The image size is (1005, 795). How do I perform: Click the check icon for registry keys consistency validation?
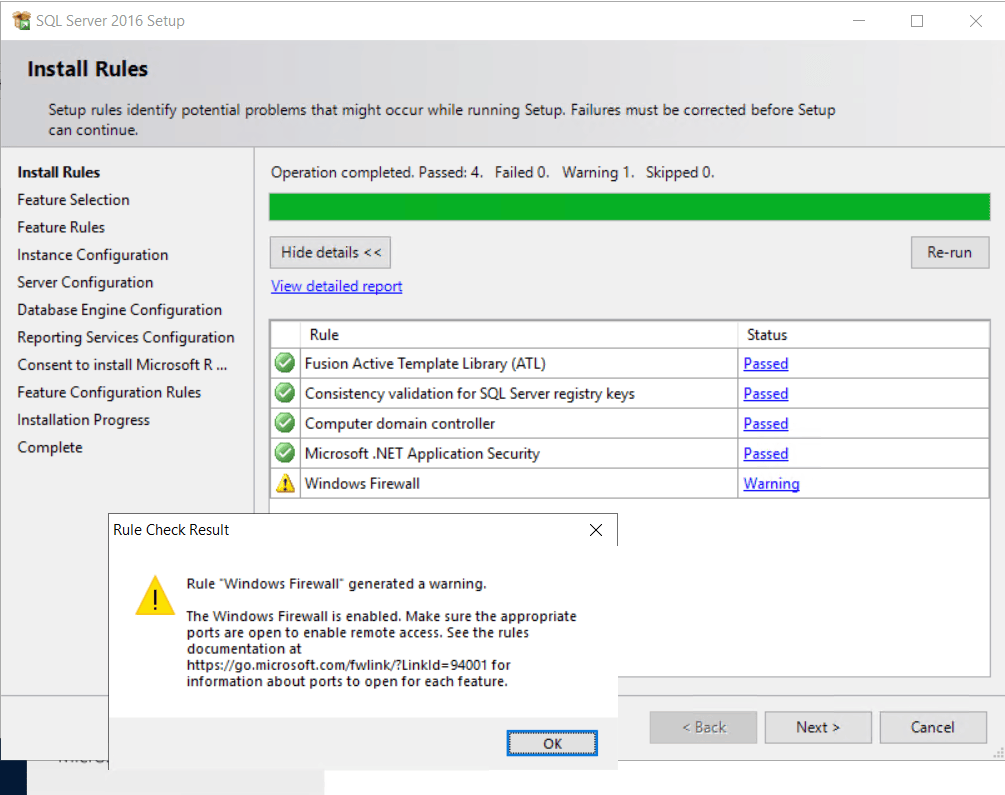(284, 393)
